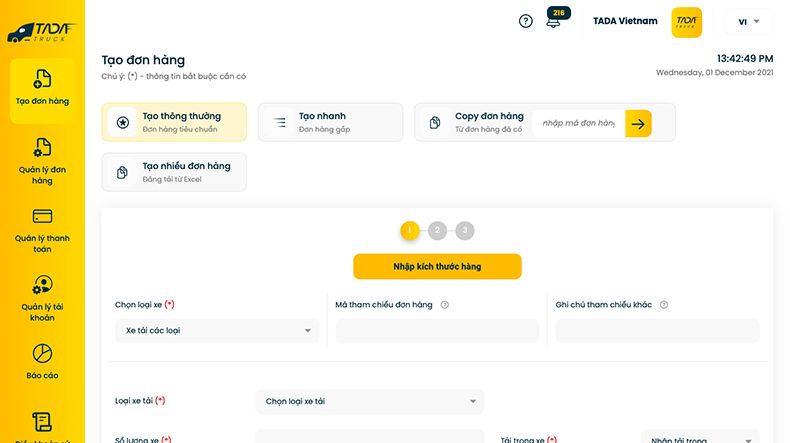Open Quản lý thanh toán card icon
Screen dimensions: 790x443
tap(42, 216)
